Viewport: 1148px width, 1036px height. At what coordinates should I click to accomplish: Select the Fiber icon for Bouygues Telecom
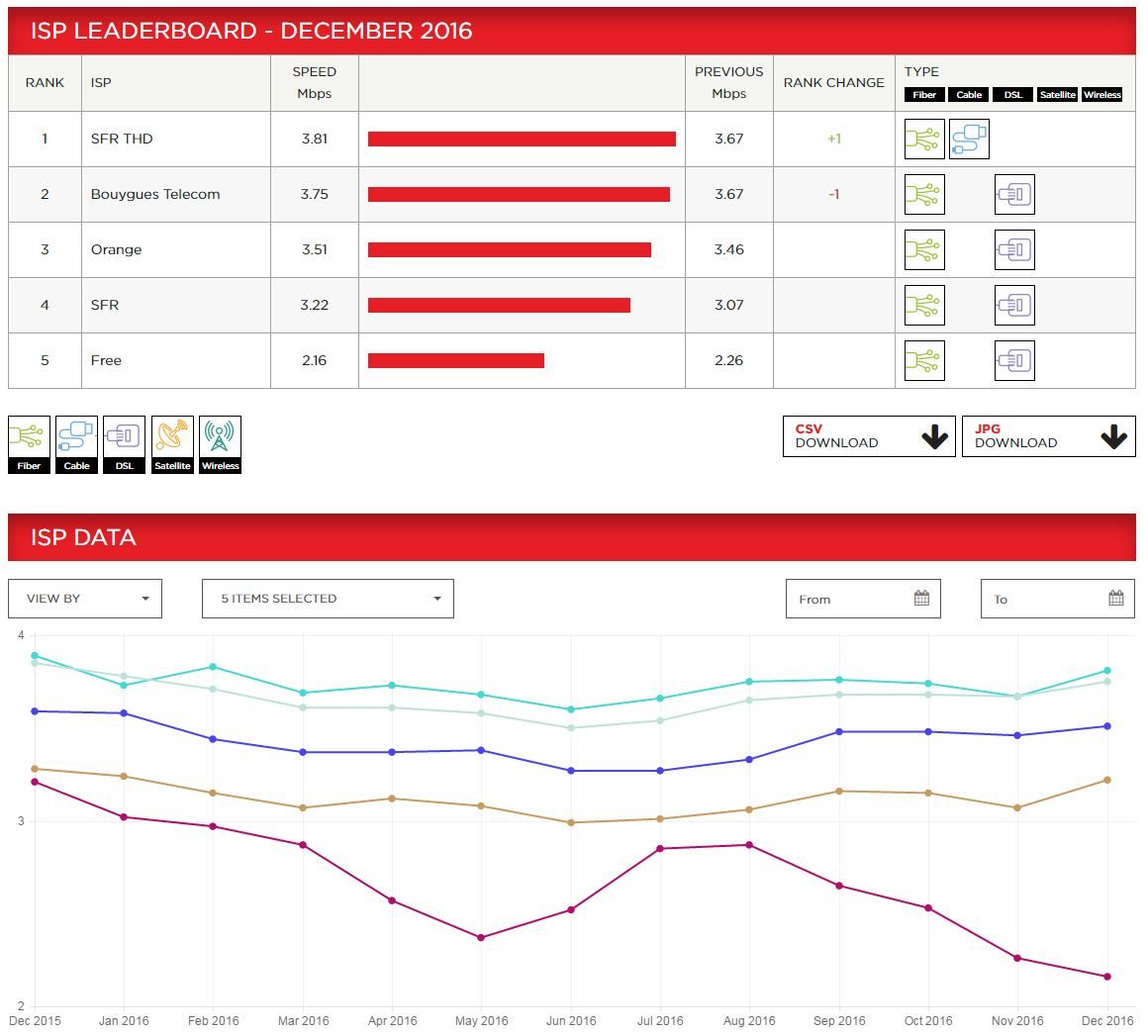tap(924, 194)
